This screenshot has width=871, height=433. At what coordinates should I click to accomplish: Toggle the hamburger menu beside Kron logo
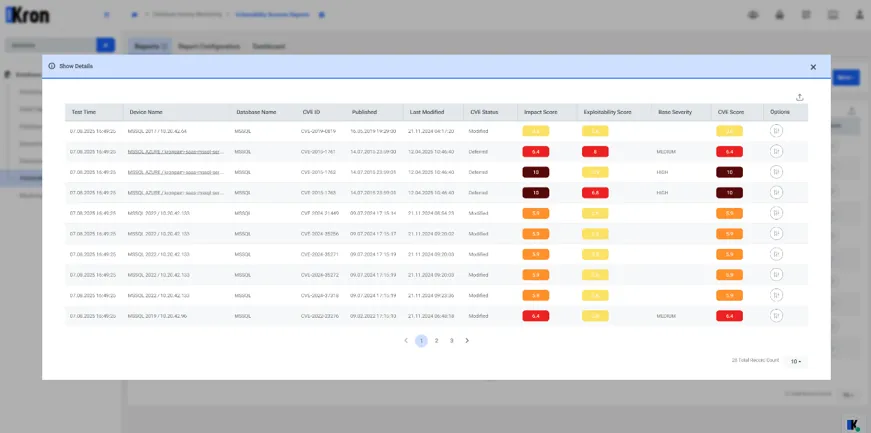click(107, 15)
